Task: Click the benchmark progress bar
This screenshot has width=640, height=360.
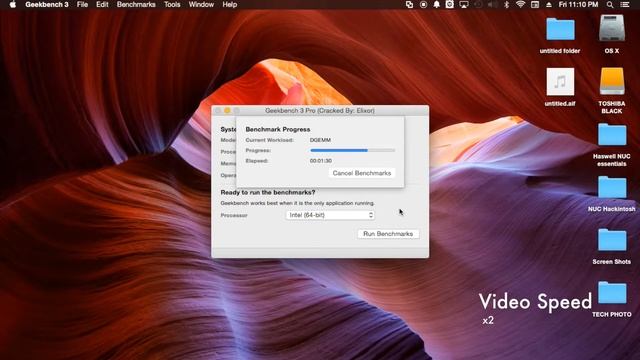Action: pyautogui.click(x=353, y=151)
